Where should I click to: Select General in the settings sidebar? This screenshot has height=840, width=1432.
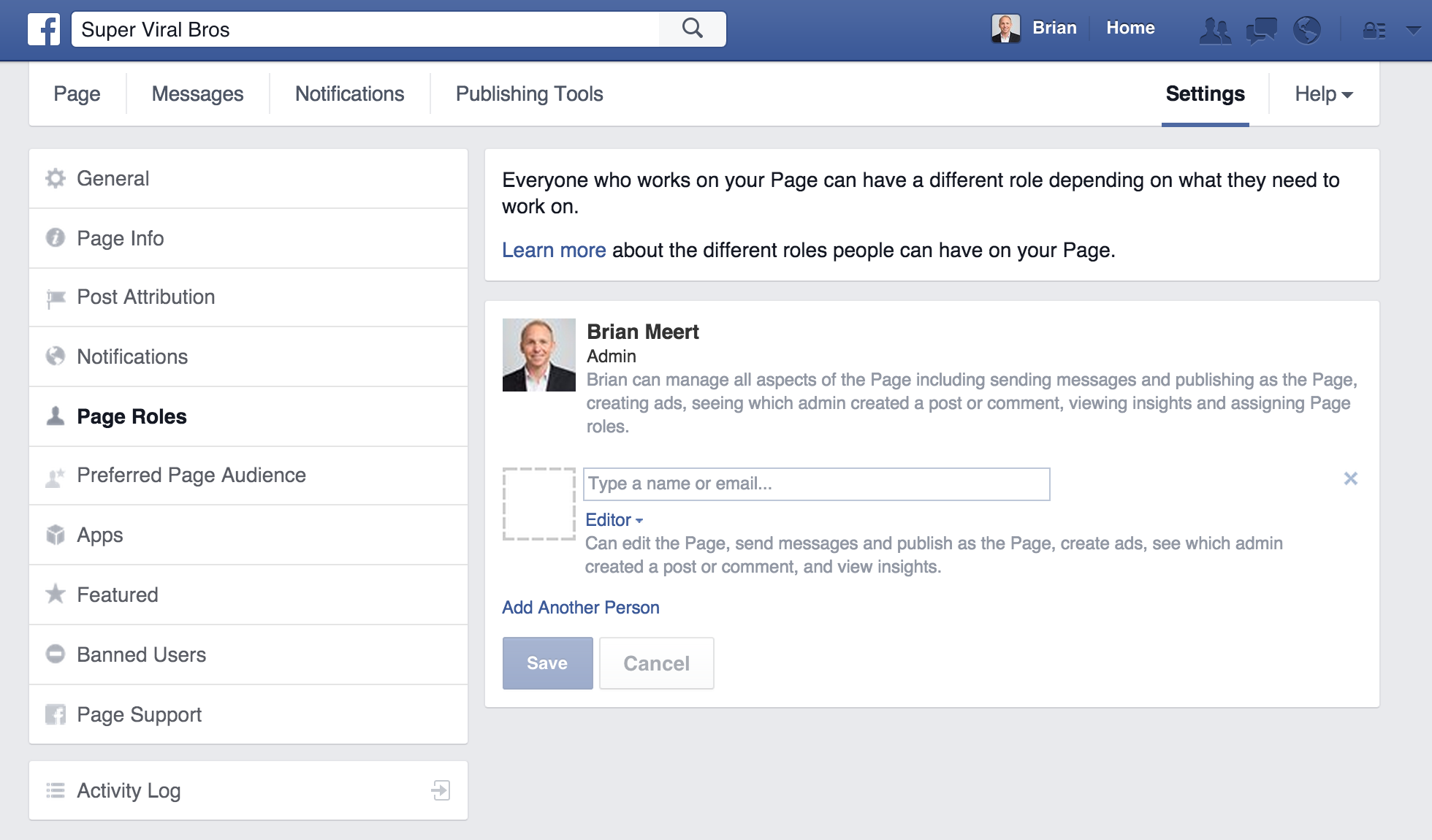click(248, 178)
